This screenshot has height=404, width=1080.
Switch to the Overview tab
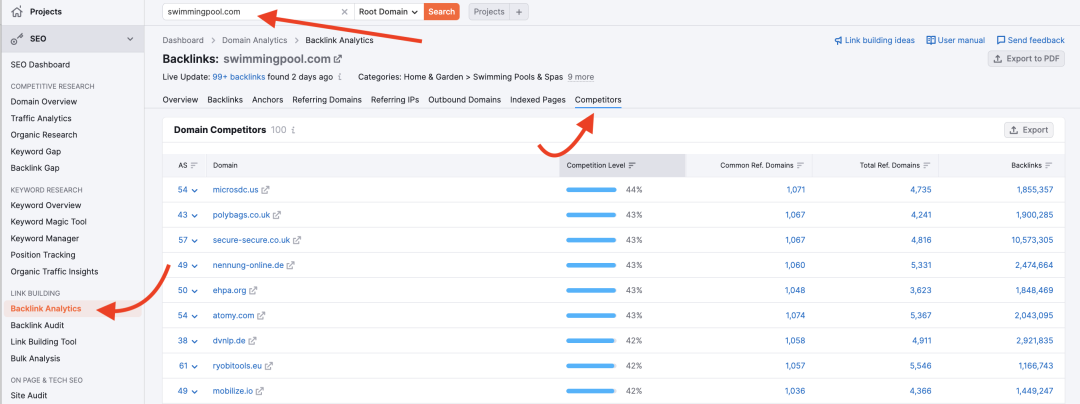point(180,100)
